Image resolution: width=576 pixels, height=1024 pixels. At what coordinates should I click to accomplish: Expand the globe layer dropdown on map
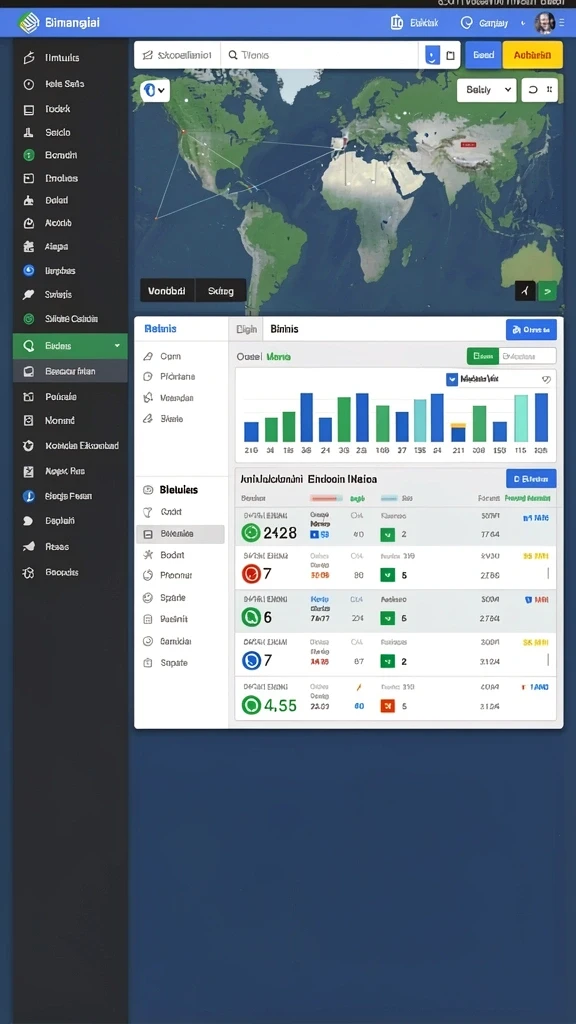coord(155,90)
